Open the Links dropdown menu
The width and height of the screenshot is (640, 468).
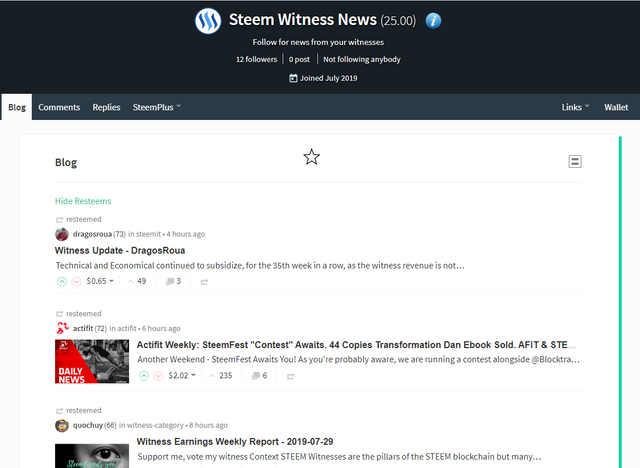pyautogui.click(x=576, y=107)
